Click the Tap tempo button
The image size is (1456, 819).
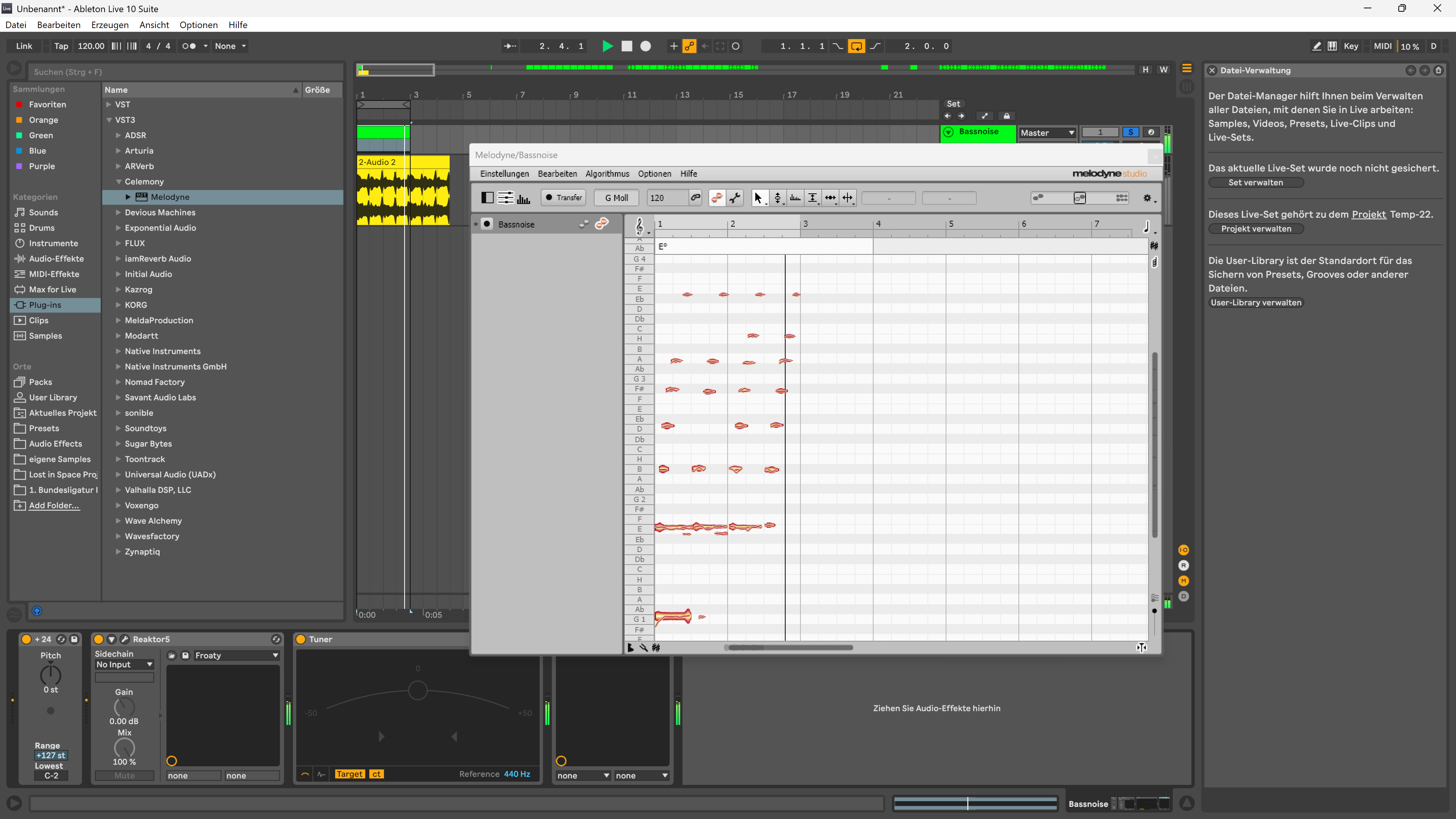61,46
